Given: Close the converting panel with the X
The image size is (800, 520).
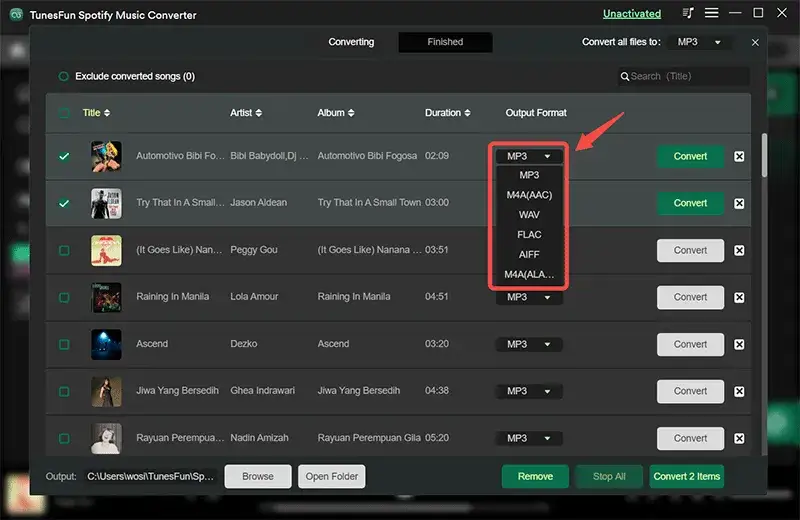Looking at the screenshot, I should tap(755, 43).
